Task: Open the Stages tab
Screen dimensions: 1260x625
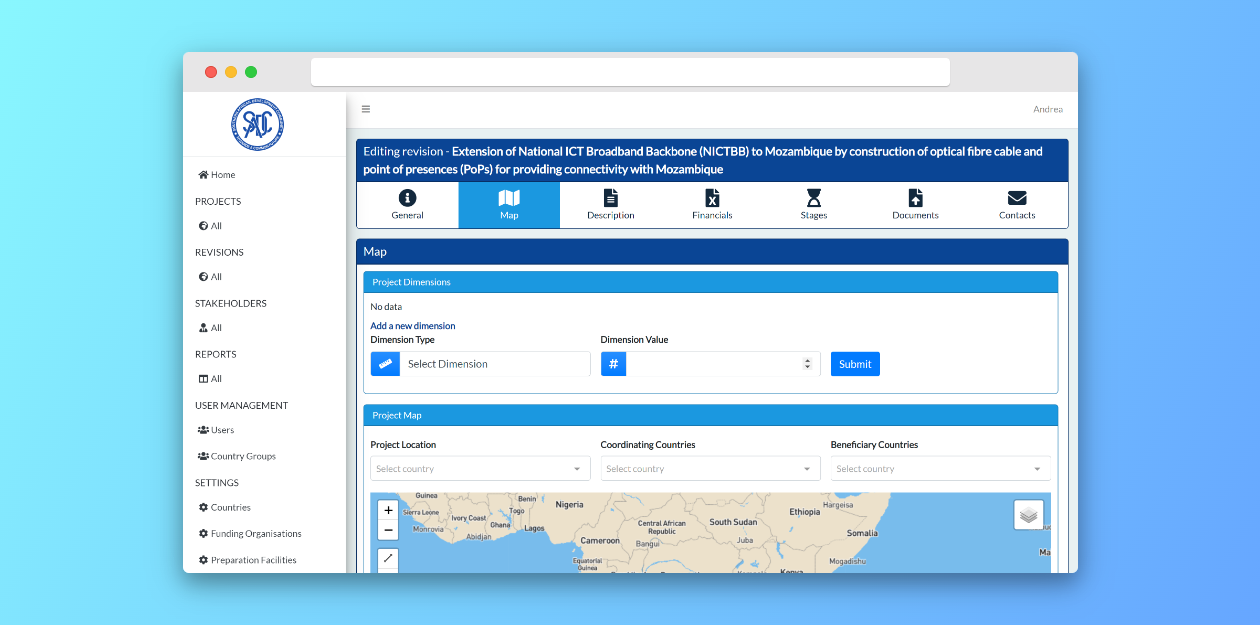Action: 814,205
